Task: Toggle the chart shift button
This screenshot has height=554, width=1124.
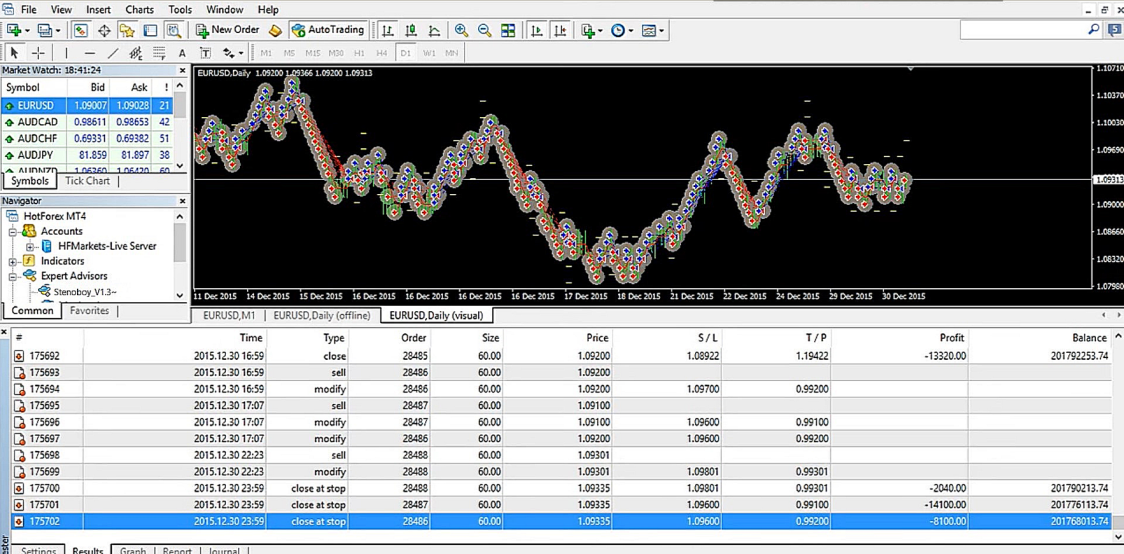Action: 560,31
